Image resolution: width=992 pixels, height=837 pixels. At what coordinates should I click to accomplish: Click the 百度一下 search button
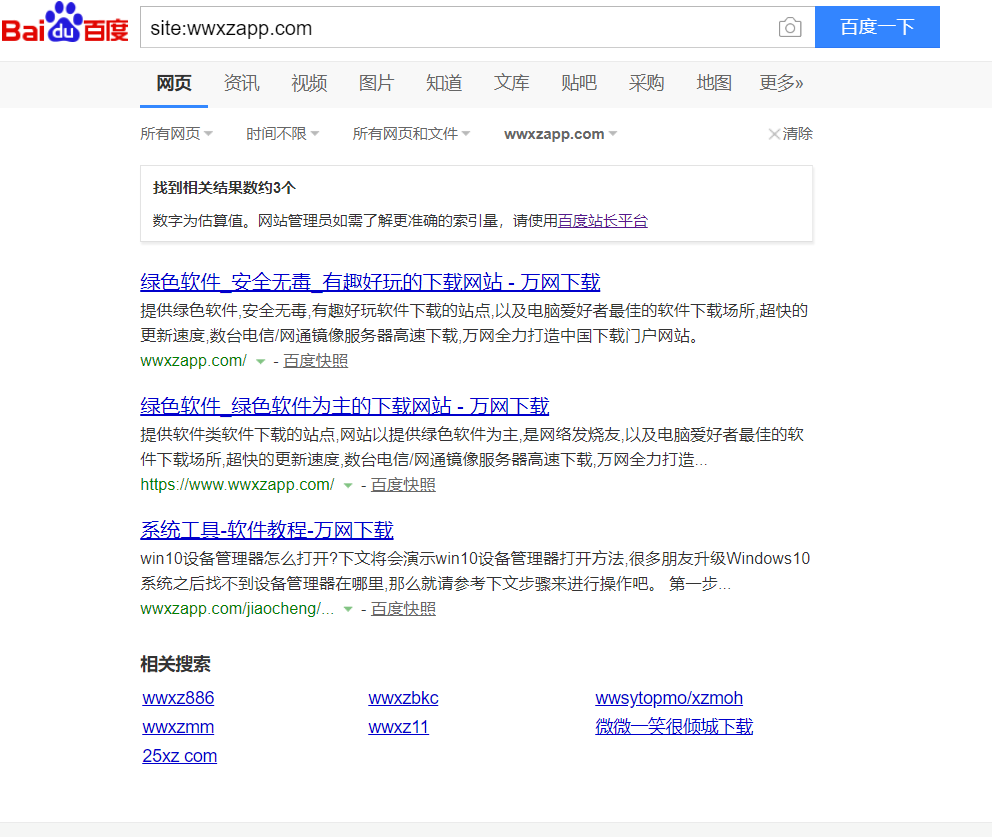click(x=877, y=27)
